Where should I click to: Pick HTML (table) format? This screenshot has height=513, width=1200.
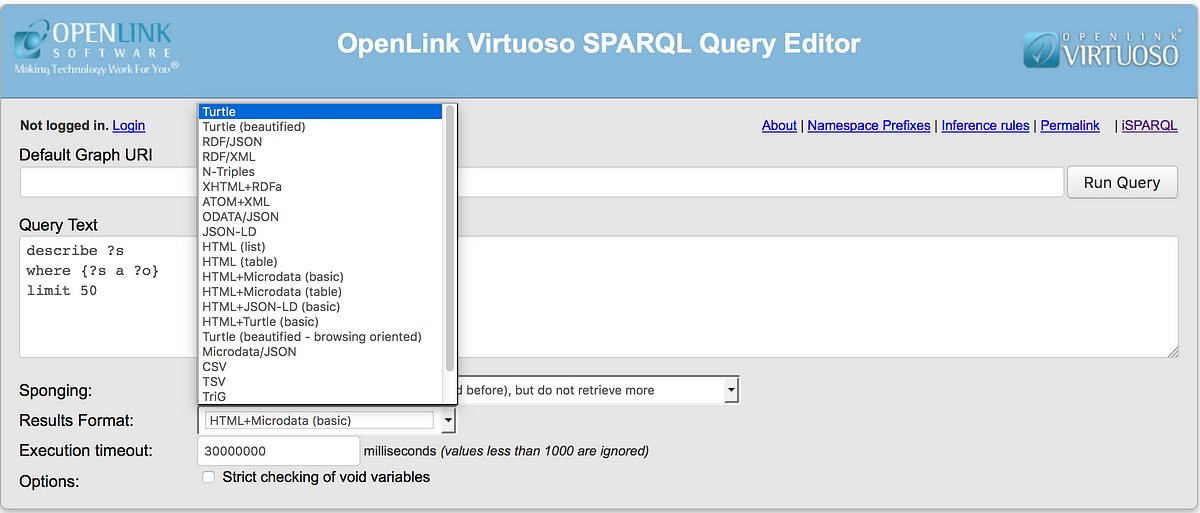(320, 262)
